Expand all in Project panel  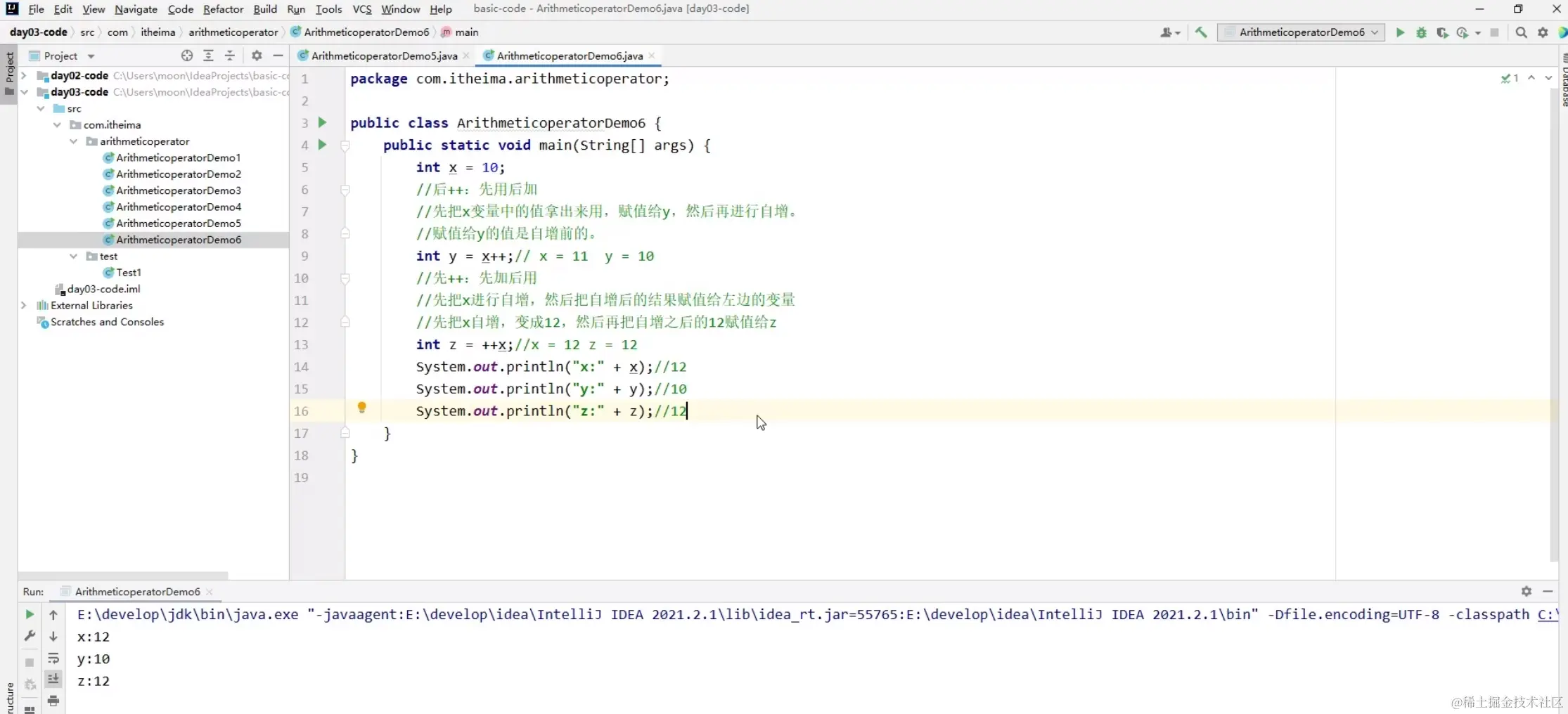[208, 56]
